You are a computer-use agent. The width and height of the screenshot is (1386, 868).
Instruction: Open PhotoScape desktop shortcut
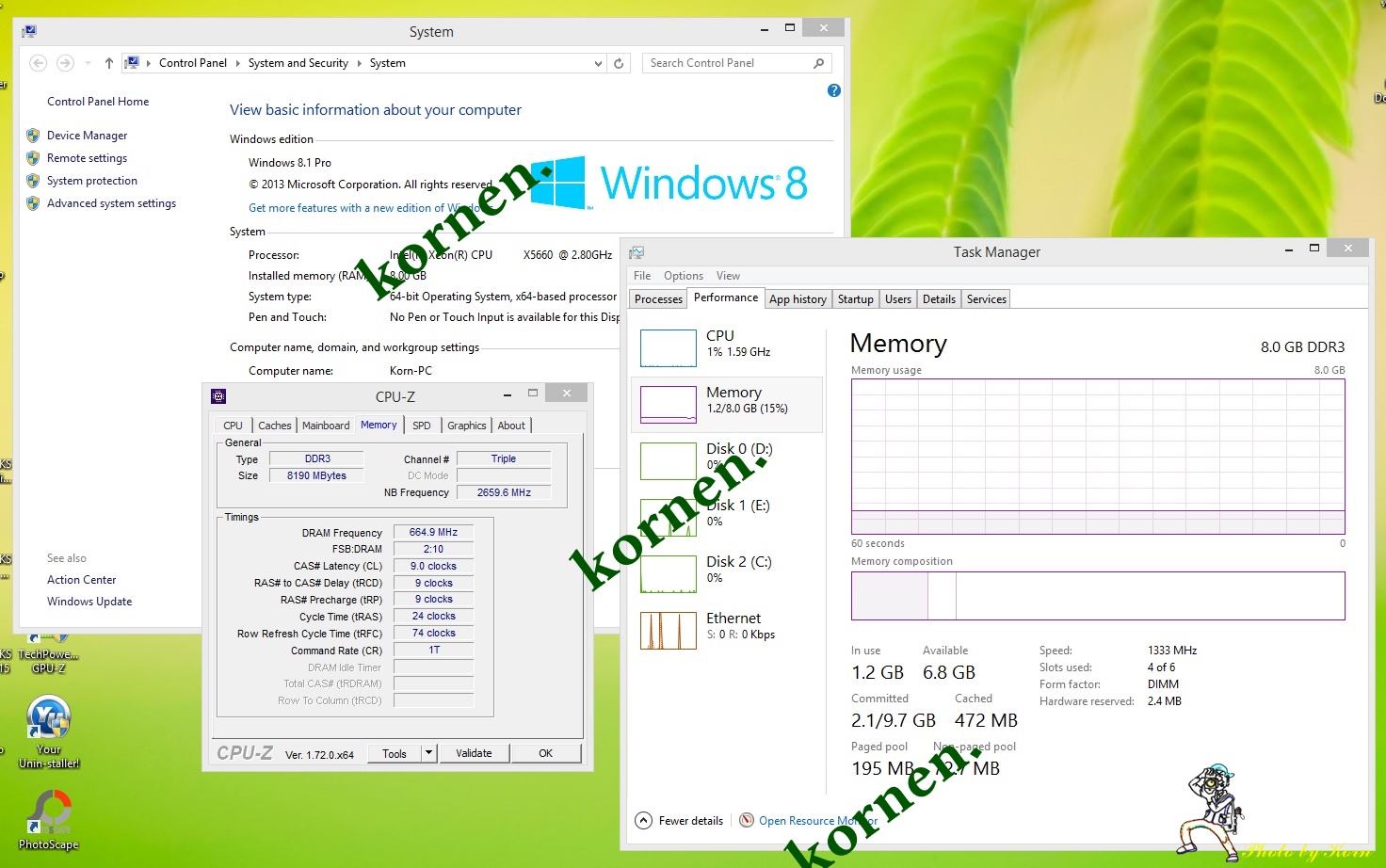pyautogui.click(x=49, y=818)
